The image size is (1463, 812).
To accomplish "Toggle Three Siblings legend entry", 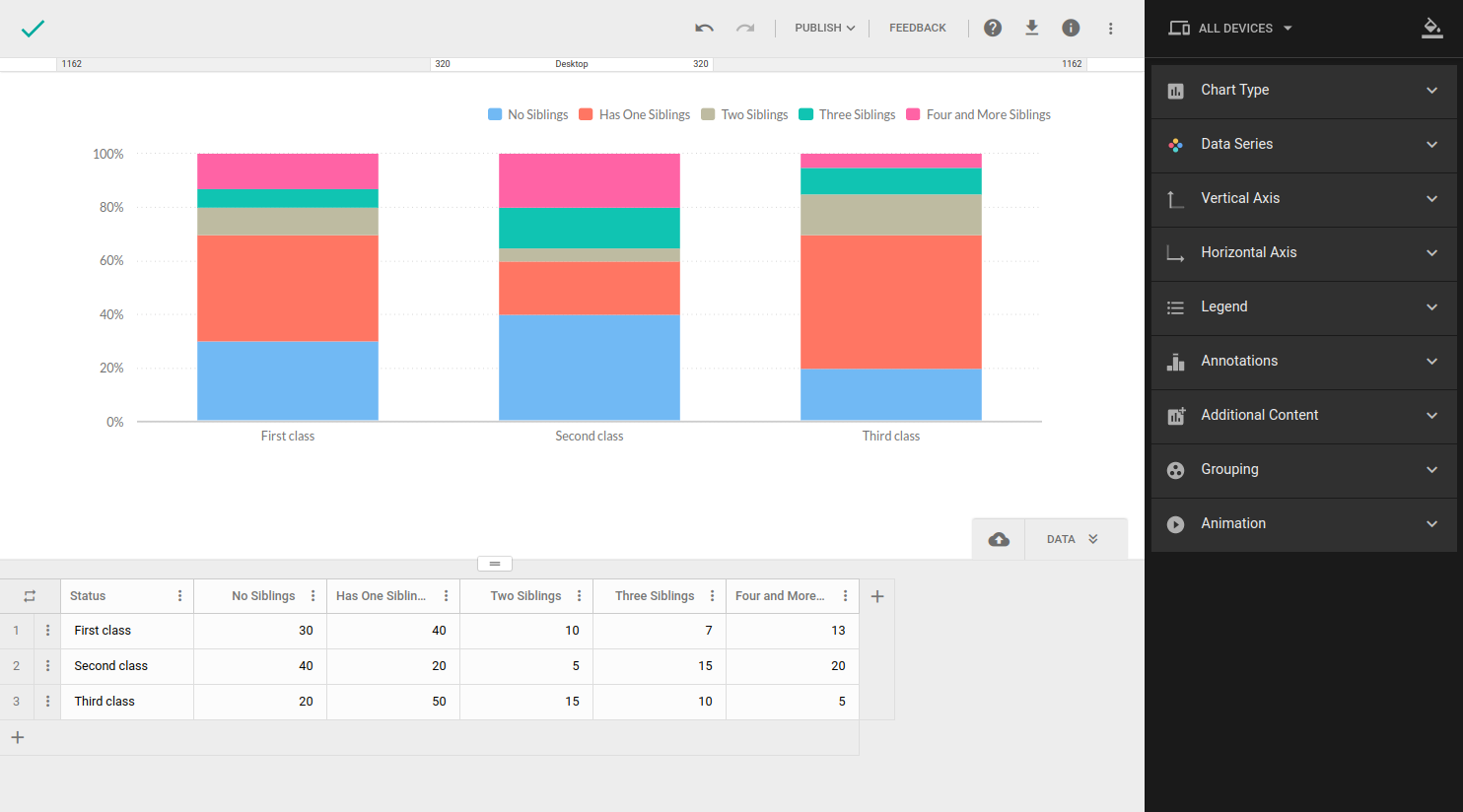I will (x=847, y=115).
